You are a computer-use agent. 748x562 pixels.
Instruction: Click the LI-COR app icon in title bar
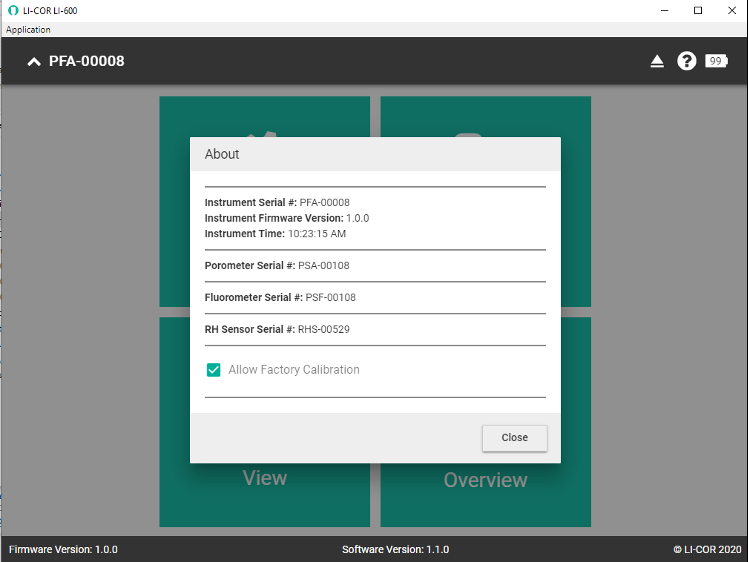11,10
